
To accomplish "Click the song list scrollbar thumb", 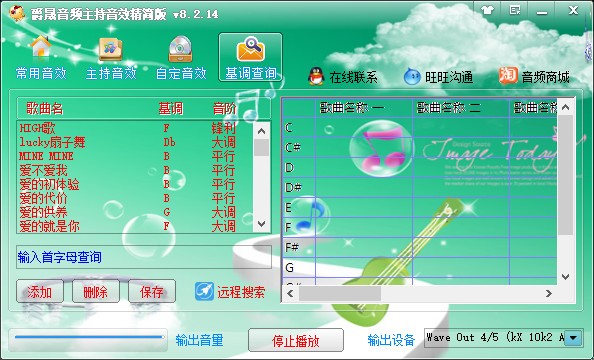I will 261,148.
